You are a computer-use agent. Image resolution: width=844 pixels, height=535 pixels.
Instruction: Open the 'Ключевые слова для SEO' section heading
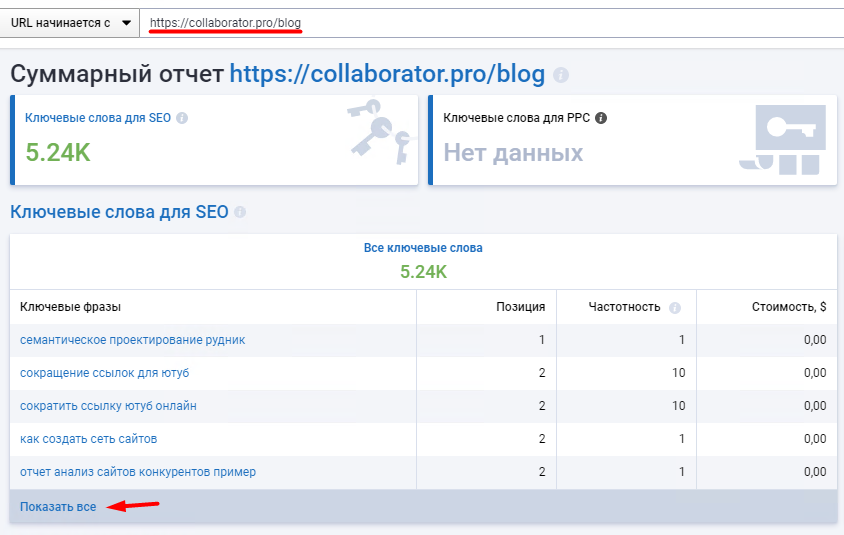point(119,212)
